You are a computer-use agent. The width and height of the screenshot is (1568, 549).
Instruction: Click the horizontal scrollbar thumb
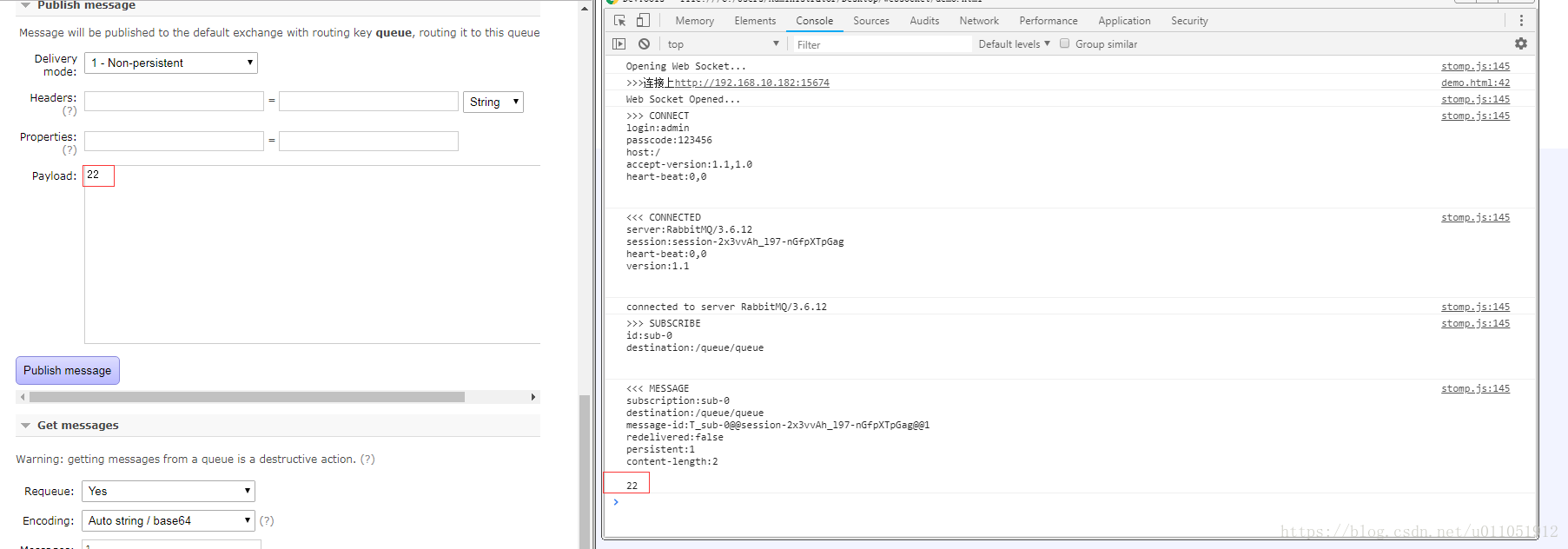point(247,397)
